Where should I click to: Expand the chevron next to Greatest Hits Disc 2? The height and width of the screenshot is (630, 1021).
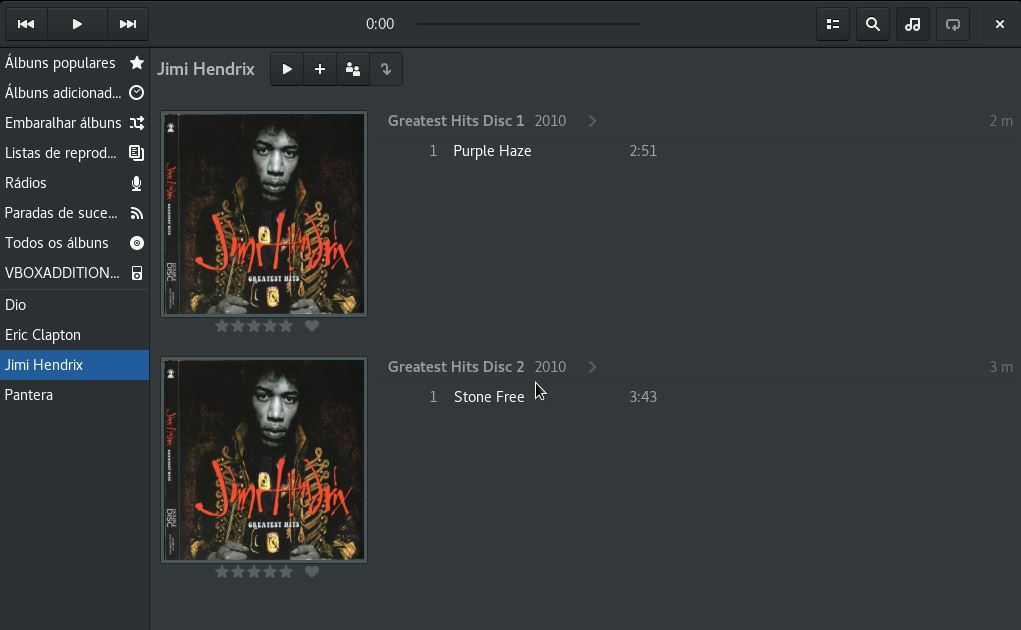(x=592, y=367)
